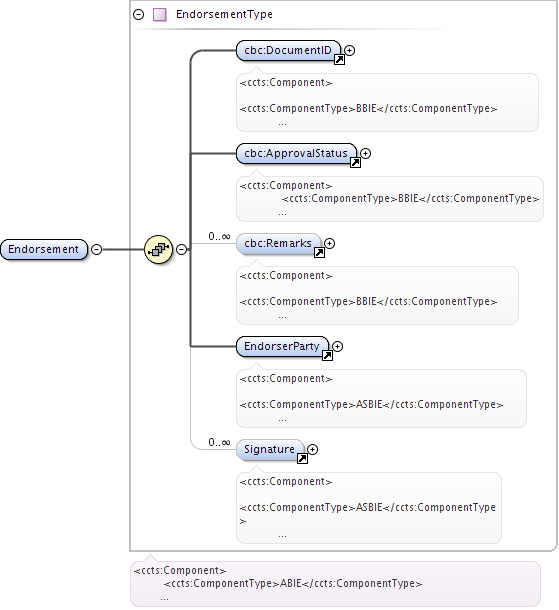Viewport: 559px width, 610px height.
Task: Open cbc:Remarks BBIE annotation box
Action: click(x=377, y=295)
